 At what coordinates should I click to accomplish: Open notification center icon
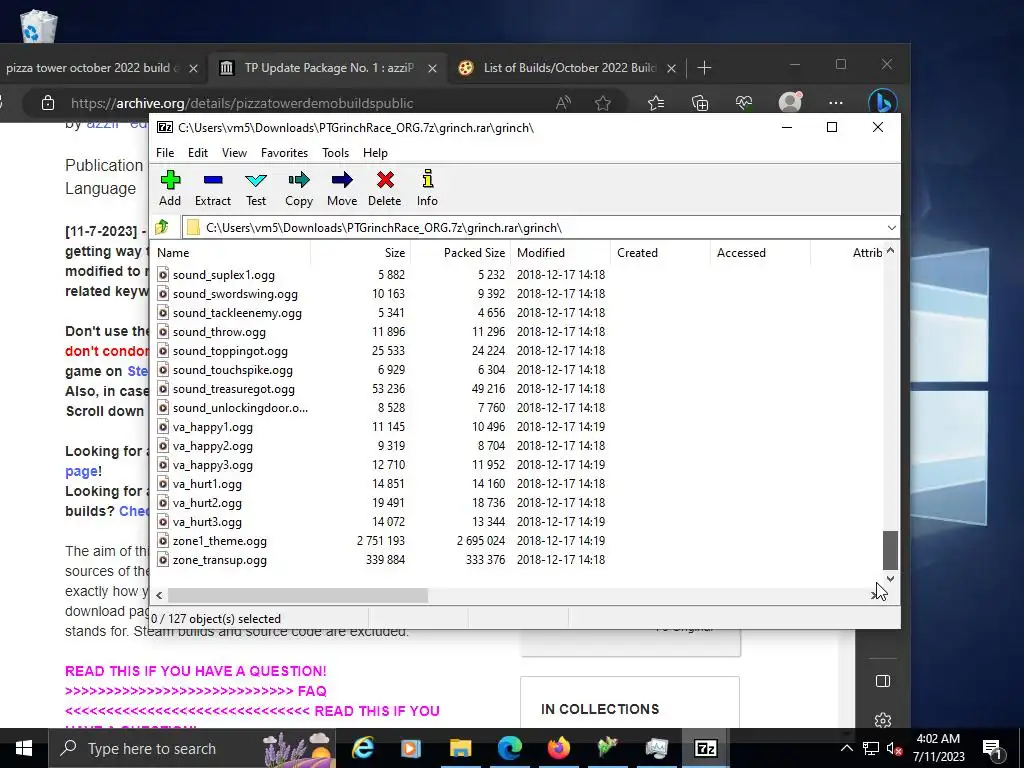[991, 748]
